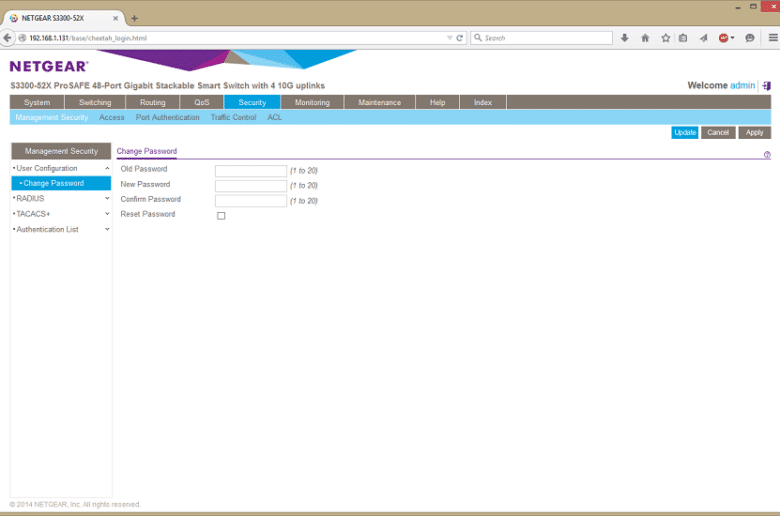Image resolution: width=780 pixels, height=516 pixels.
Task: Click the Confirm Password input field
Action: point(251,201)
